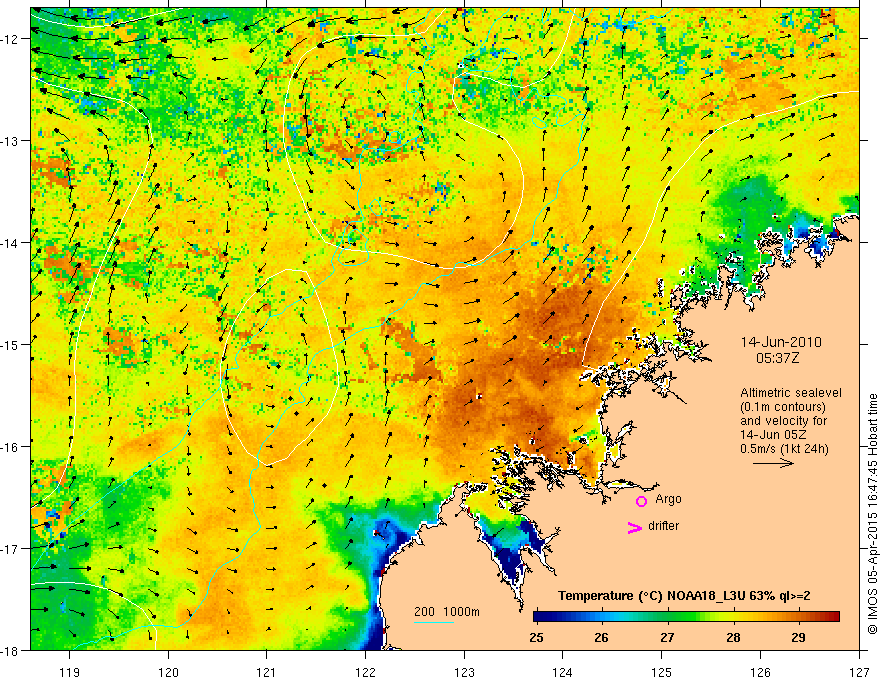This screenshot has height=680, width=880.
Task: Click the time label 05:37Z
Action: click(778, 358)
